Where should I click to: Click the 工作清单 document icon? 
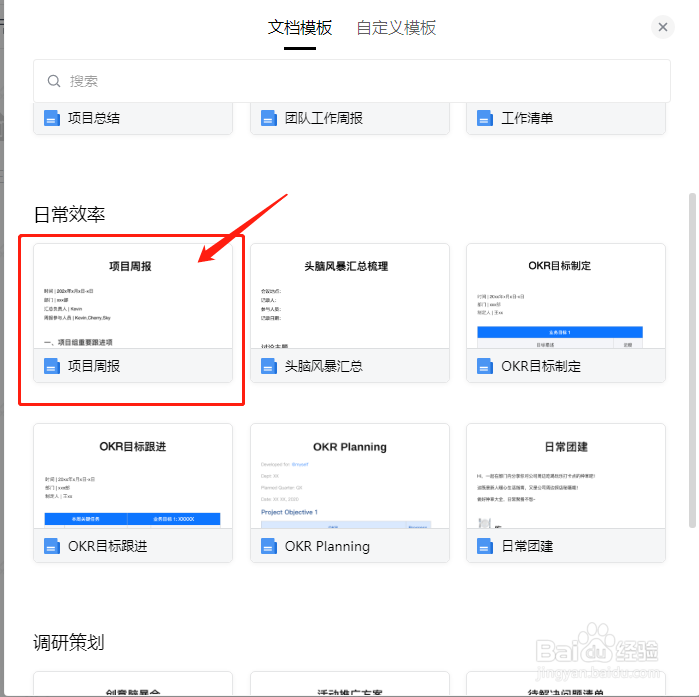[485, 119]
